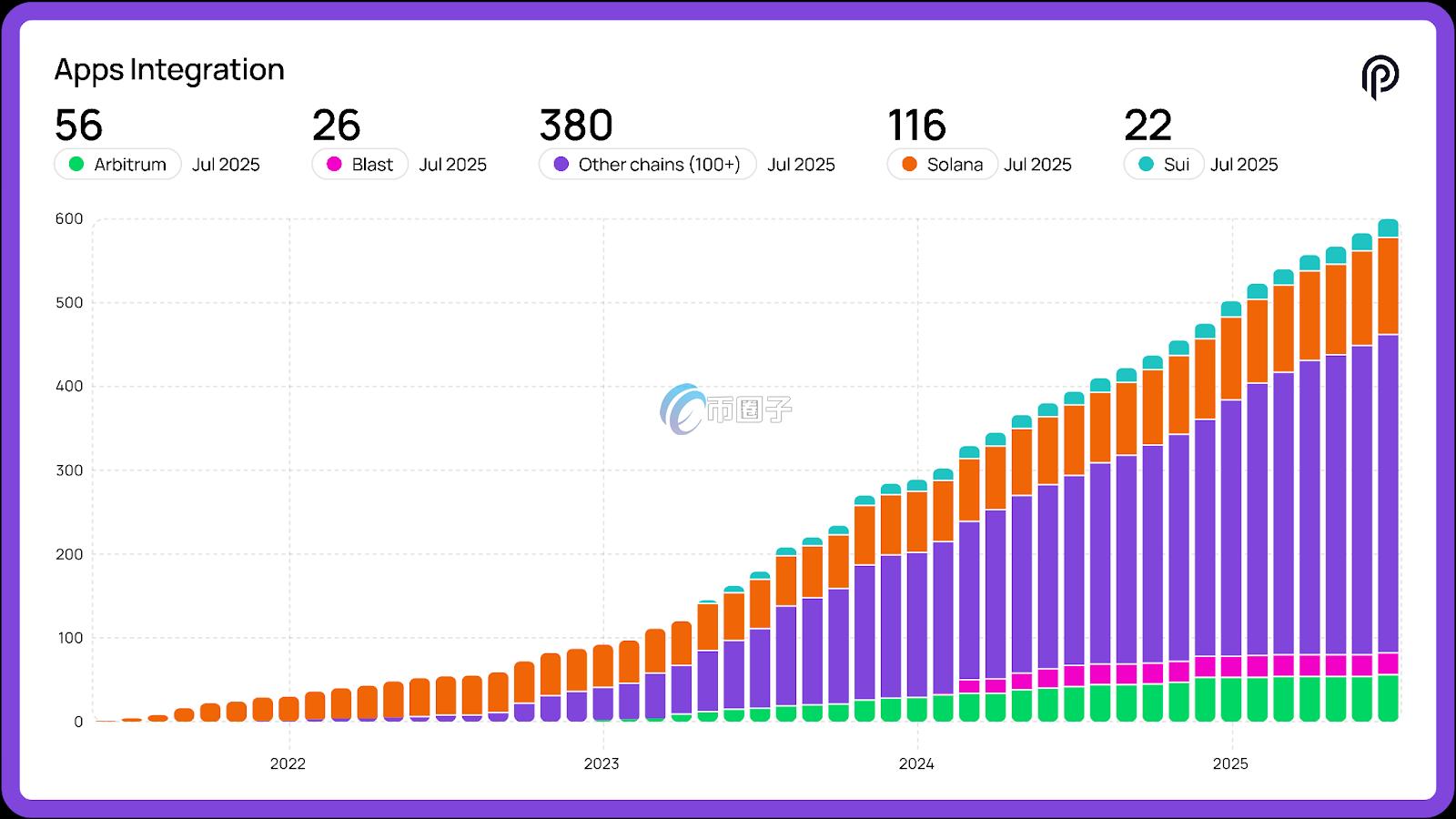This screenshot has height=819, width=1456.
Task: Click the teal dot beside Sui
Action: 1146,164
